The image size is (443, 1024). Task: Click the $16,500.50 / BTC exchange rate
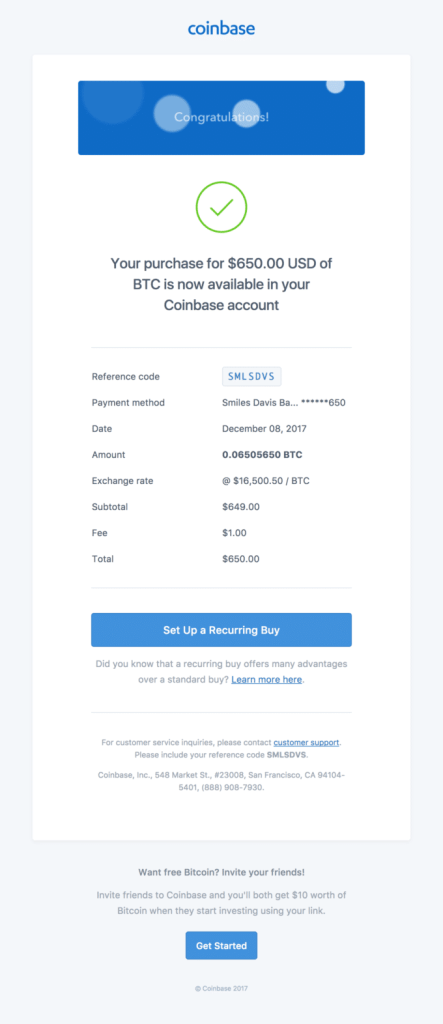coord(266,481)
